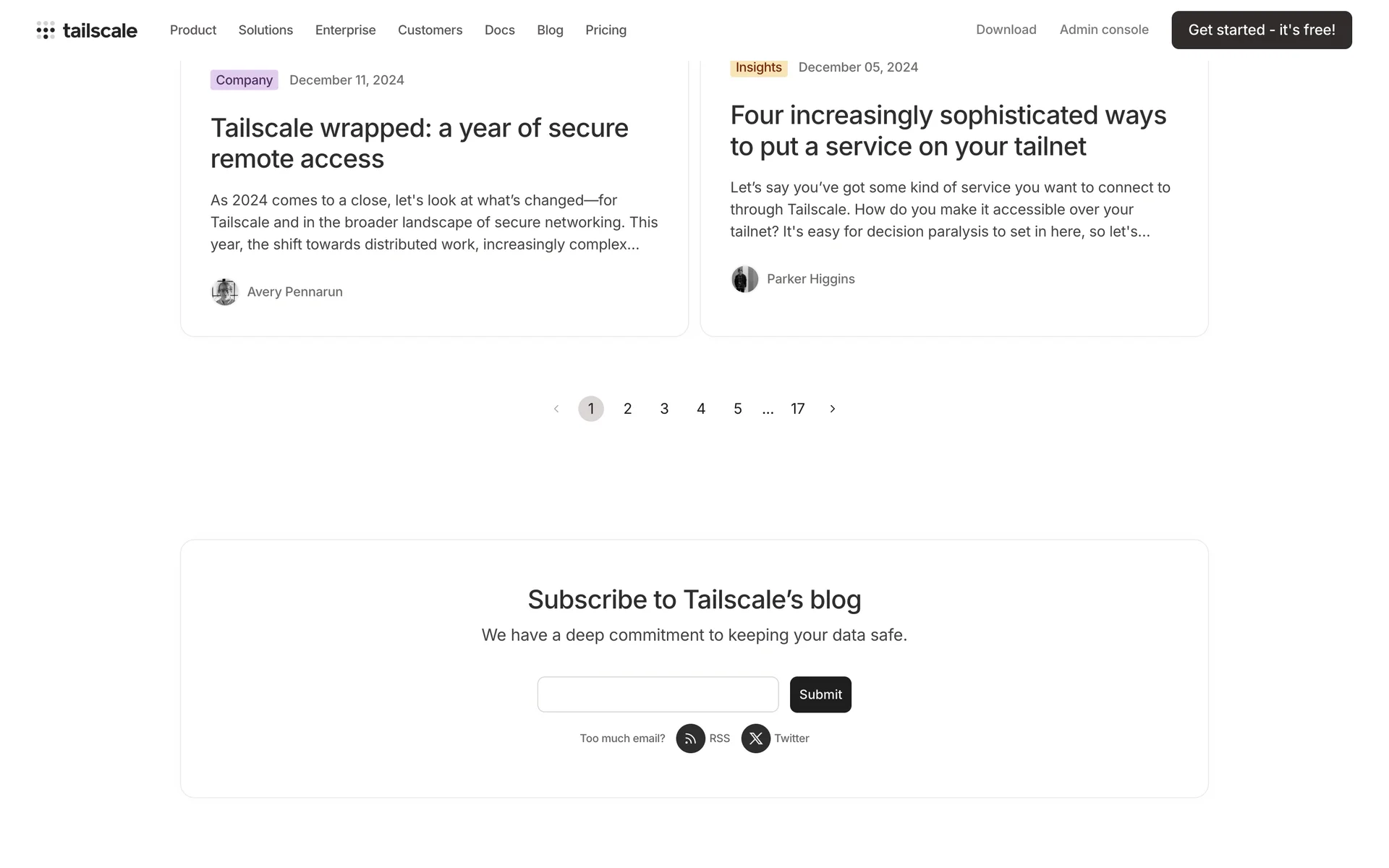The image size is (1389, 868).
Task: Click Avery Pennarun's avatar photo
Action: [224, 292]
